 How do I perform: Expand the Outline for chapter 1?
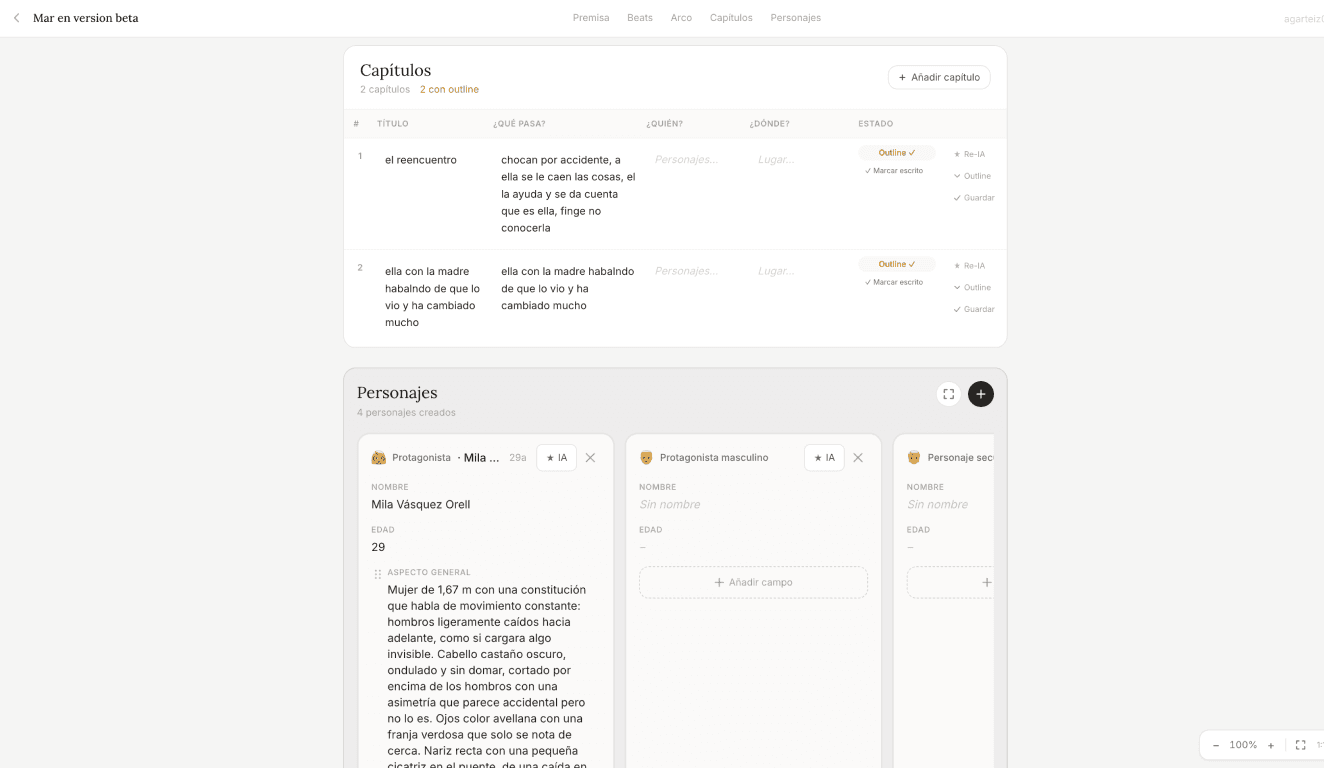click(x=972, y=176)
